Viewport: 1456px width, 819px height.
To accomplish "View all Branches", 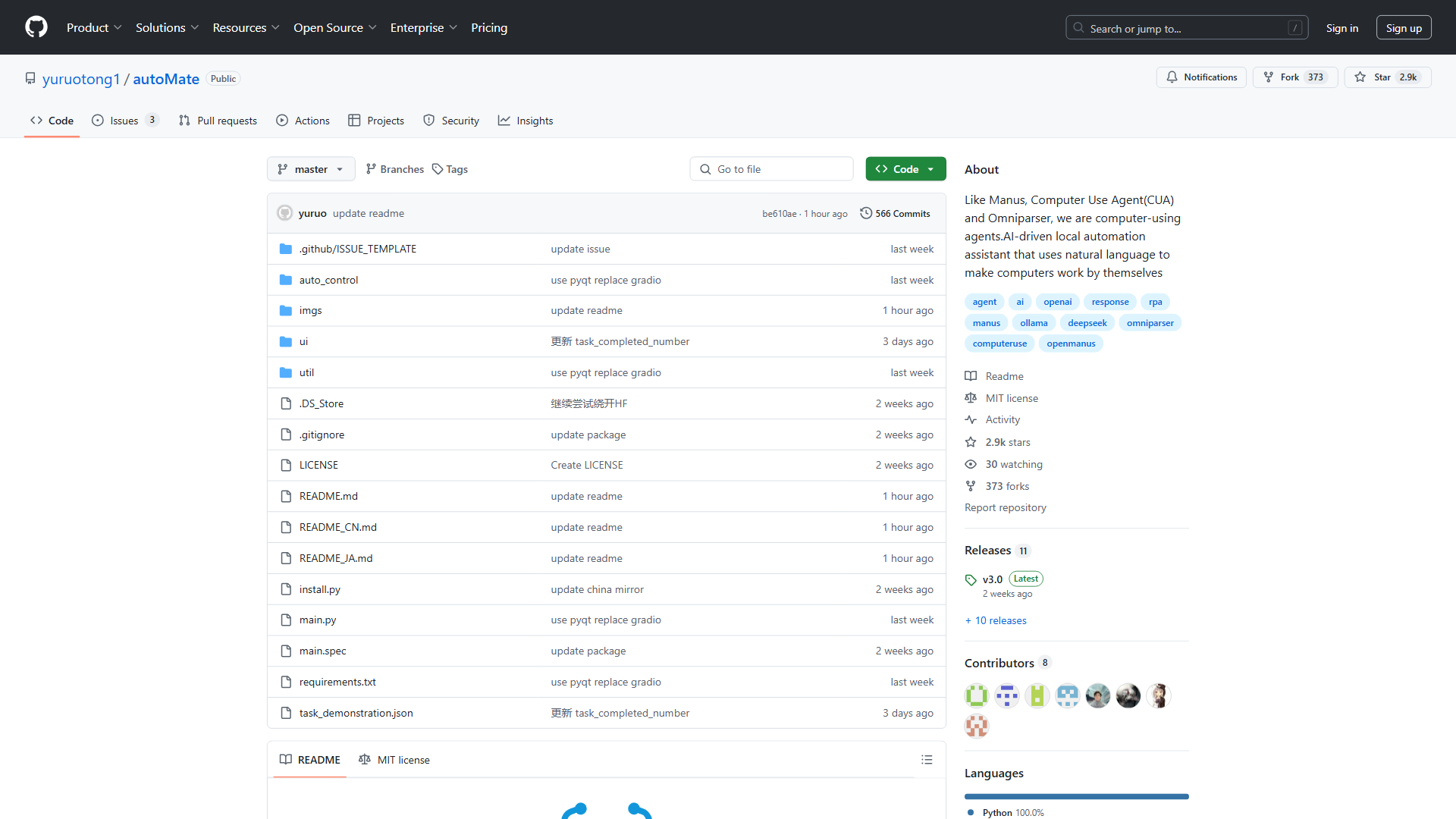I will point(395,169).
